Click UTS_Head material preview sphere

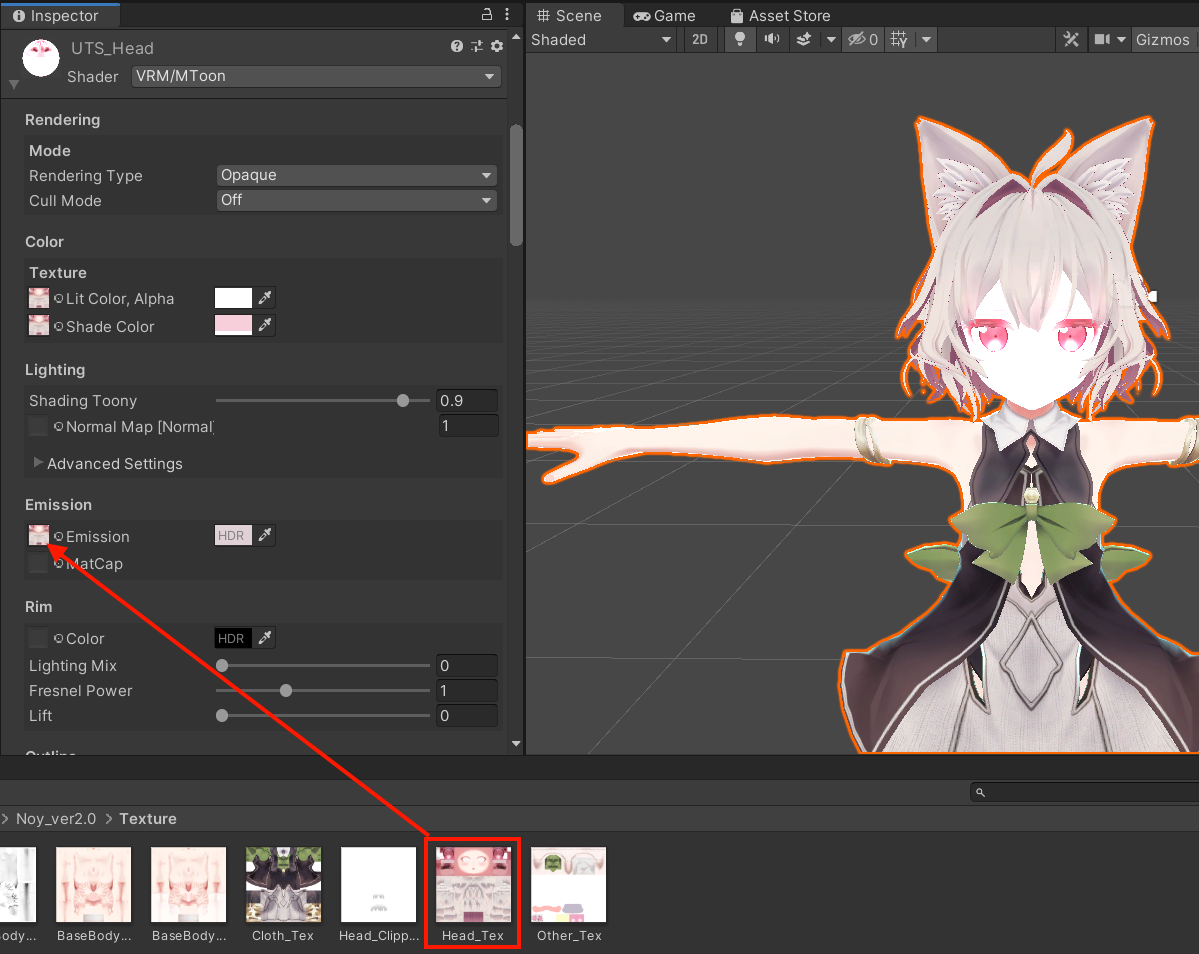click(41, 57)
